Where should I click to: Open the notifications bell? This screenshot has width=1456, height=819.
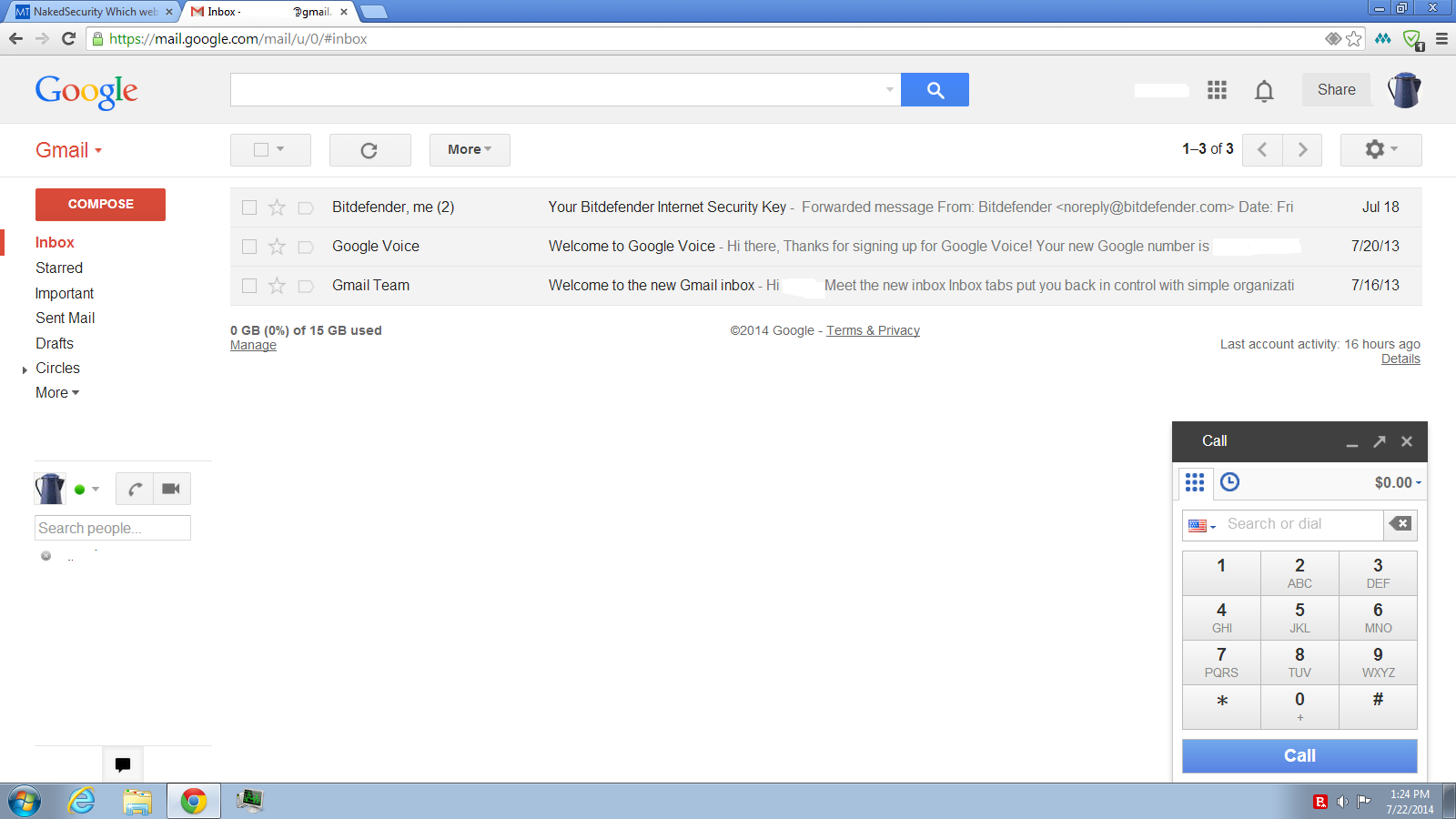[1264, 91]
